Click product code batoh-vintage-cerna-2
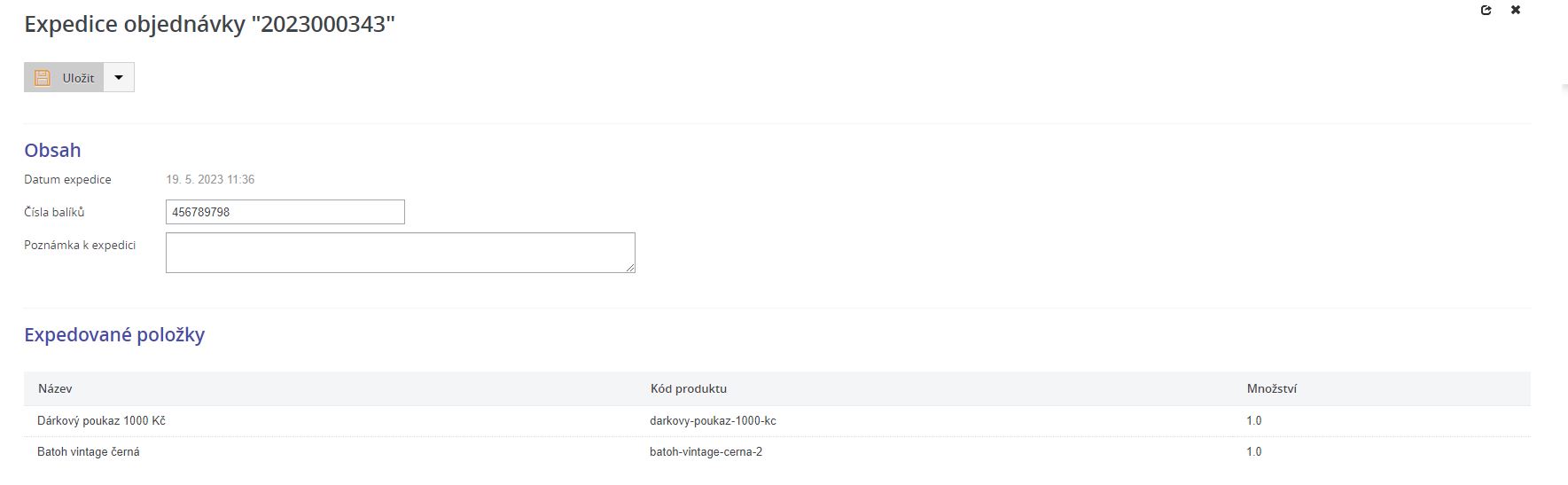This screenshot has height=485, width=1568. click(x=706, y=452)
